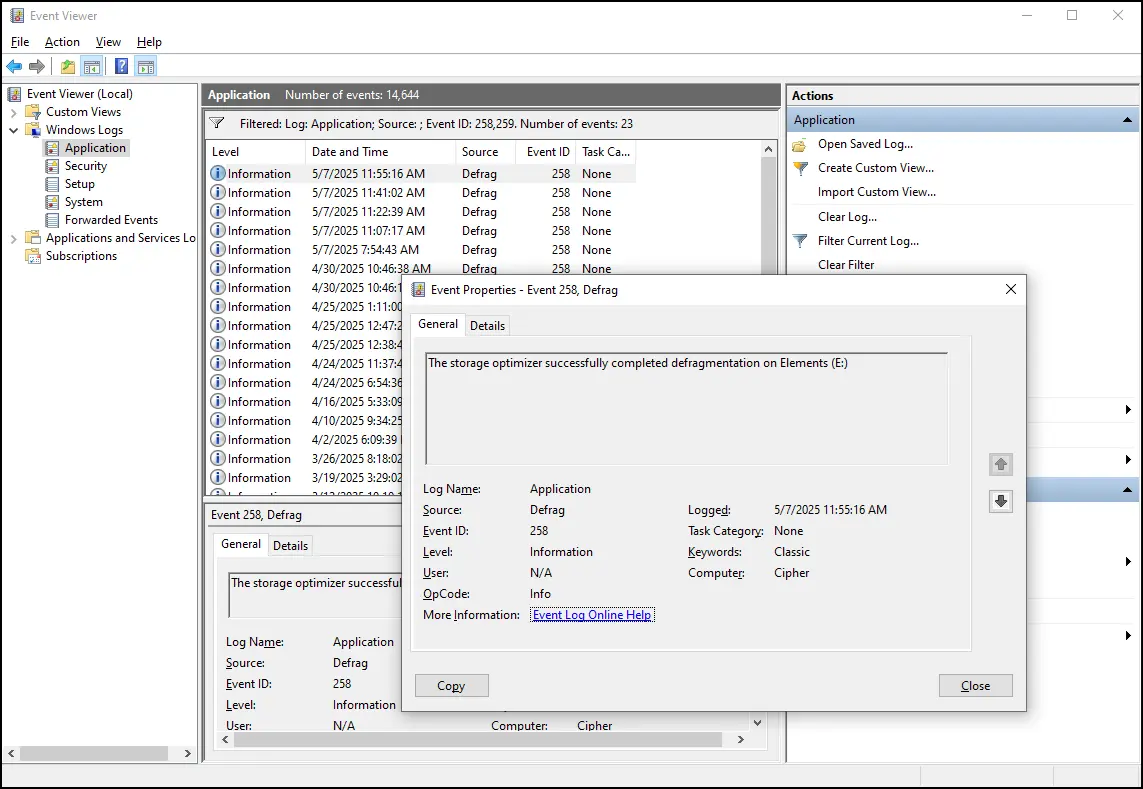
Task: Click the Create Custom View funnel icon
Action: click(798, 168)
